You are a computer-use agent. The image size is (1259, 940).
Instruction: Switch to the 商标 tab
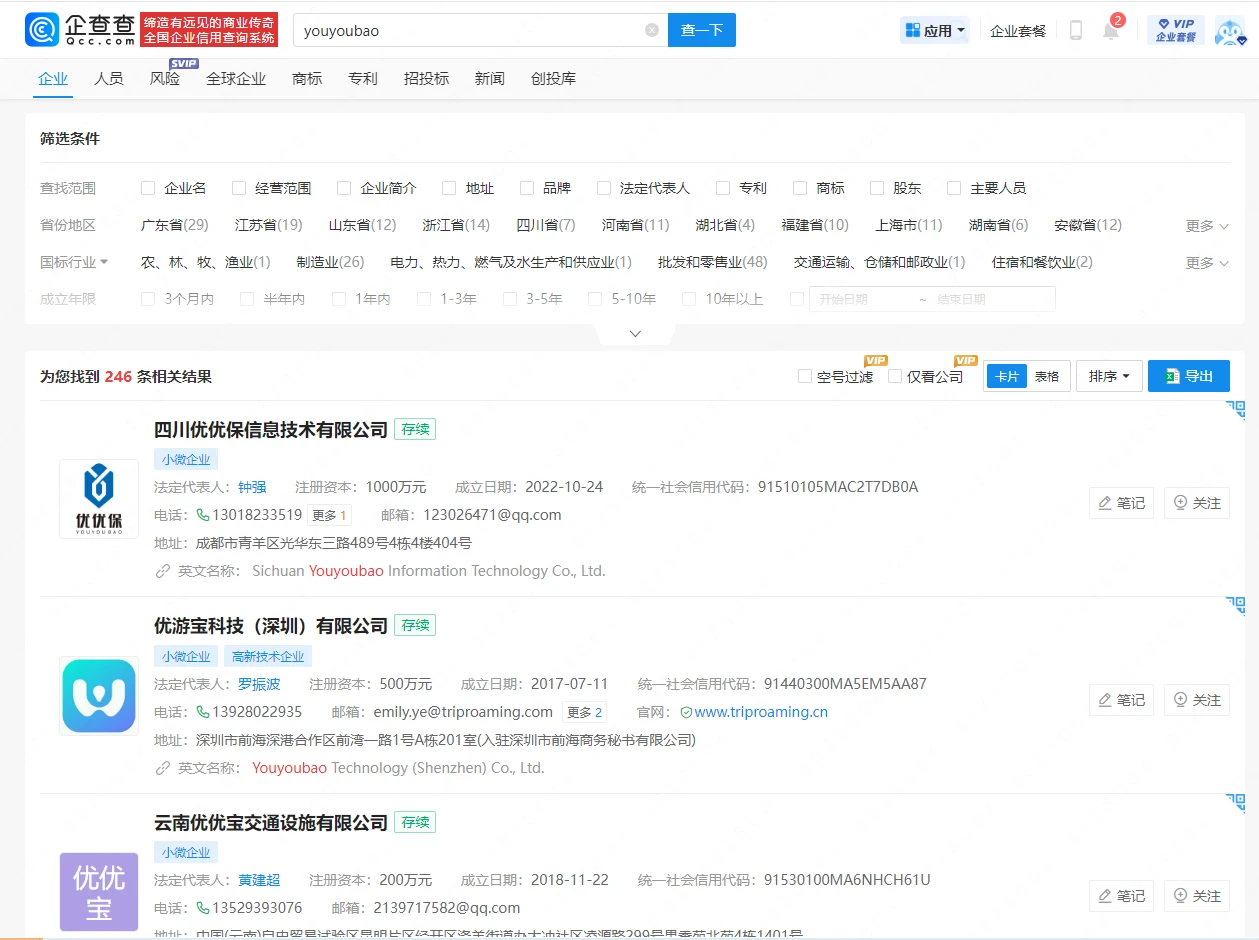(307, 78)
